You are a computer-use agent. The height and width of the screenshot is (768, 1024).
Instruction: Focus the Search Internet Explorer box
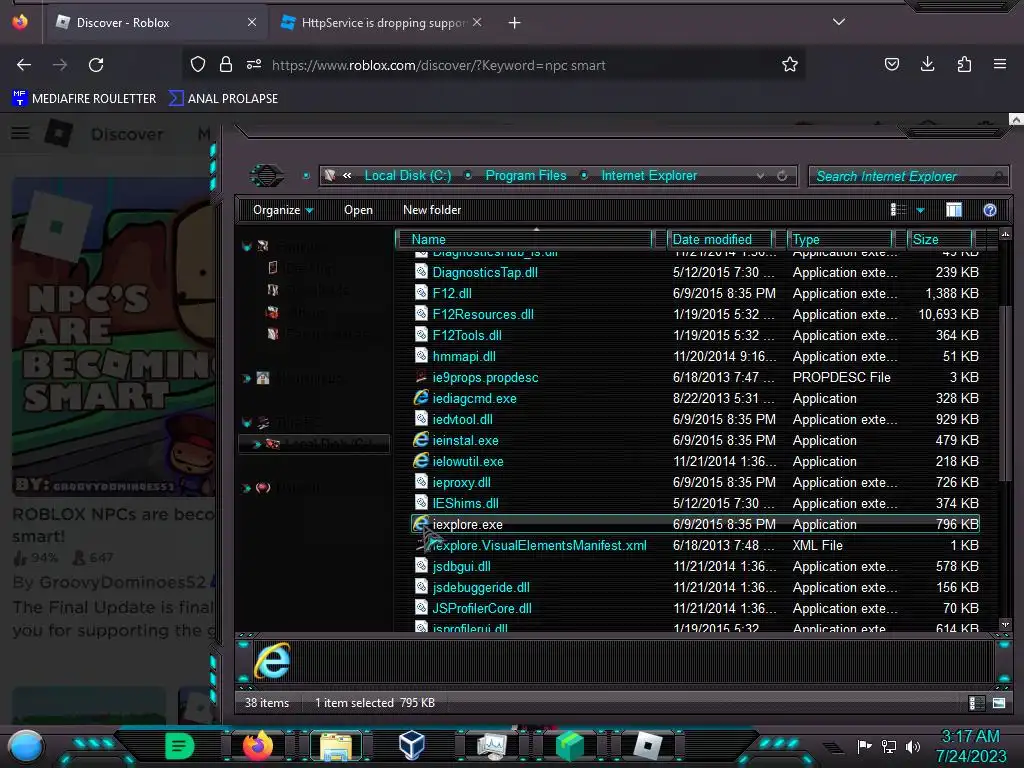pyautogui.click(x=908, y=176)
